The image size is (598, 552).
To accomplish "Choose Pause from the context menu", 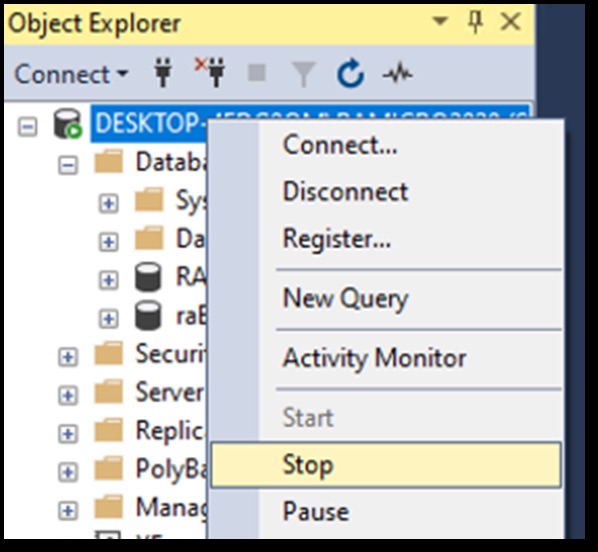I will (x=316, y=511).
